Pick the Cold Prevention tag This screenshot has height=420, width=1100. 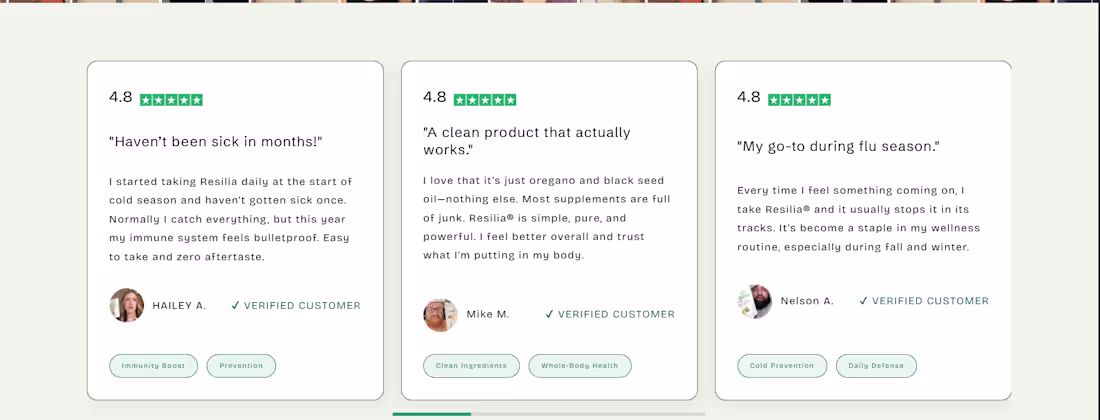pyautogui.click(x=782, y=366)
